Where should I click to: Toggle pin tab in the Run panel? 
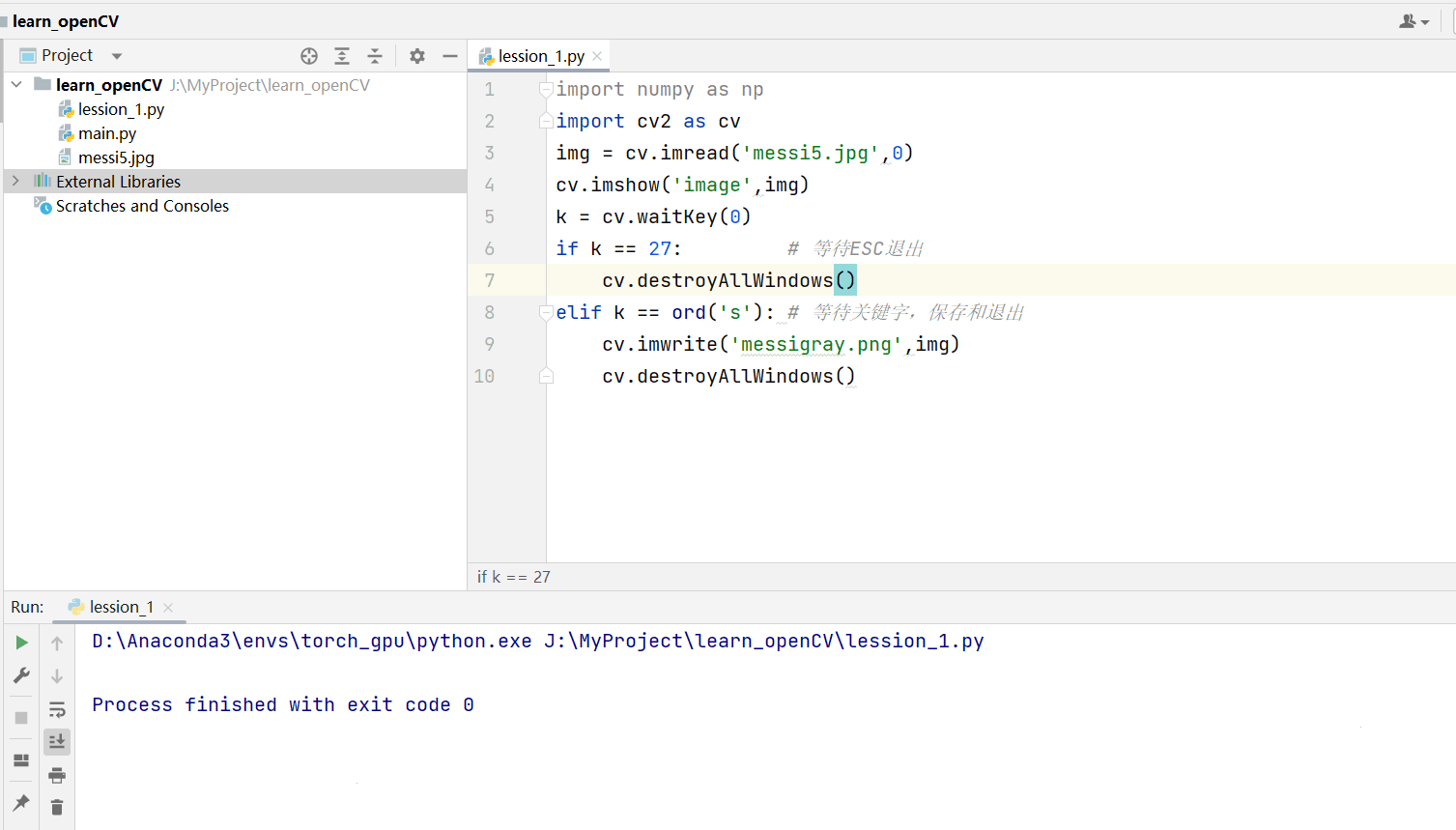pos(21,803)
